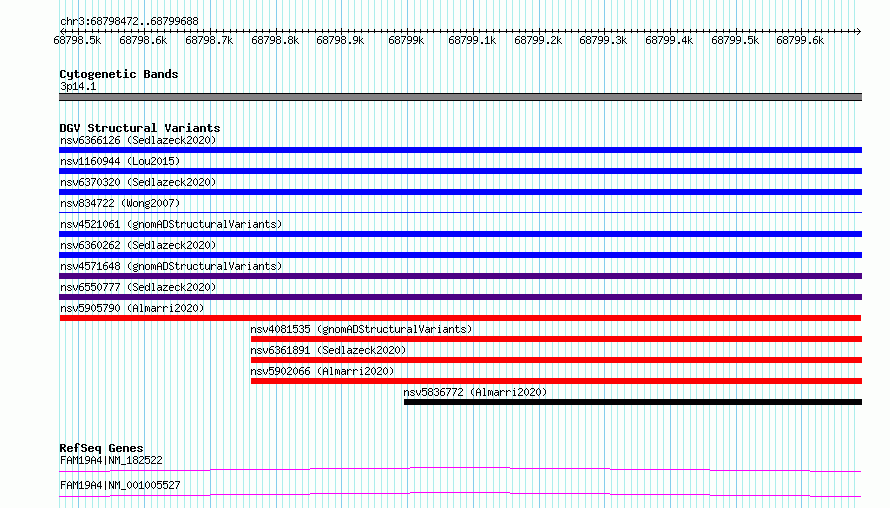
Task: Open variant label nsv6360262 (Sedlazeck2020)
Action: click(x=138, y=245)
